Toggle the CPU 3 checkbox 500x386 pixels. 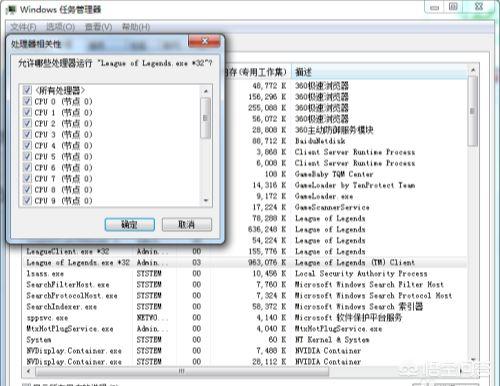click(x=27, y=134)
